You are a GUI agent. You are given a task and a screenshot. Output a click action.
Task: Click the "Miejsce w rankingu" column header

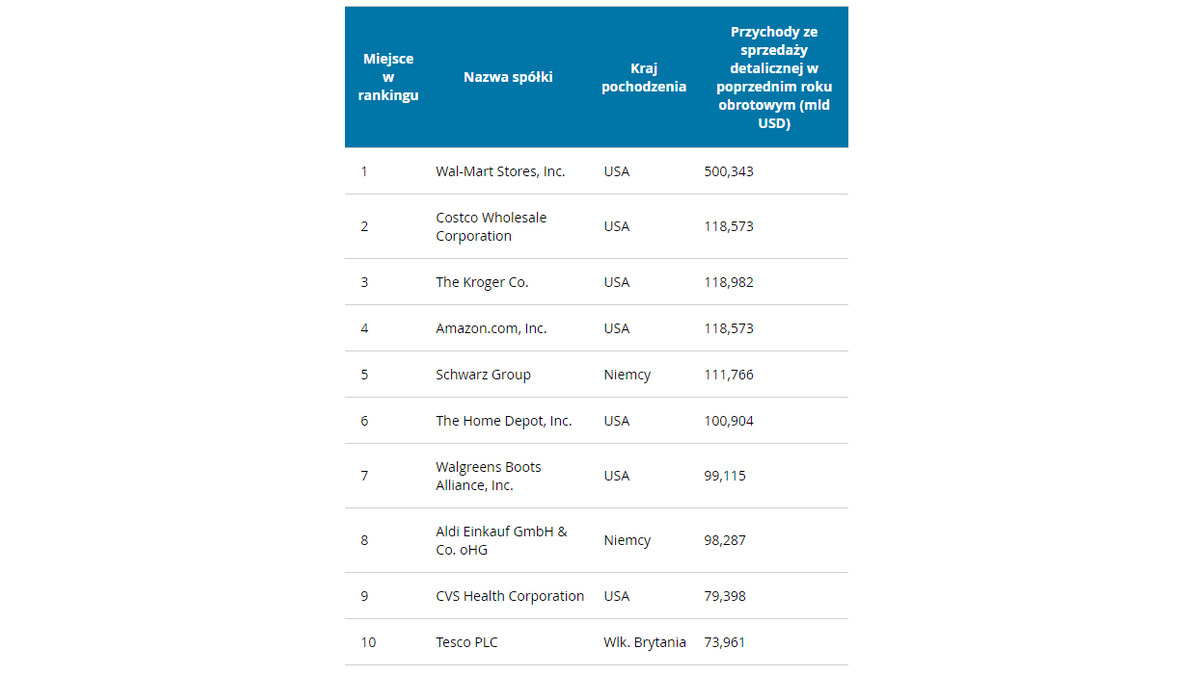click(x=388, y=77)
